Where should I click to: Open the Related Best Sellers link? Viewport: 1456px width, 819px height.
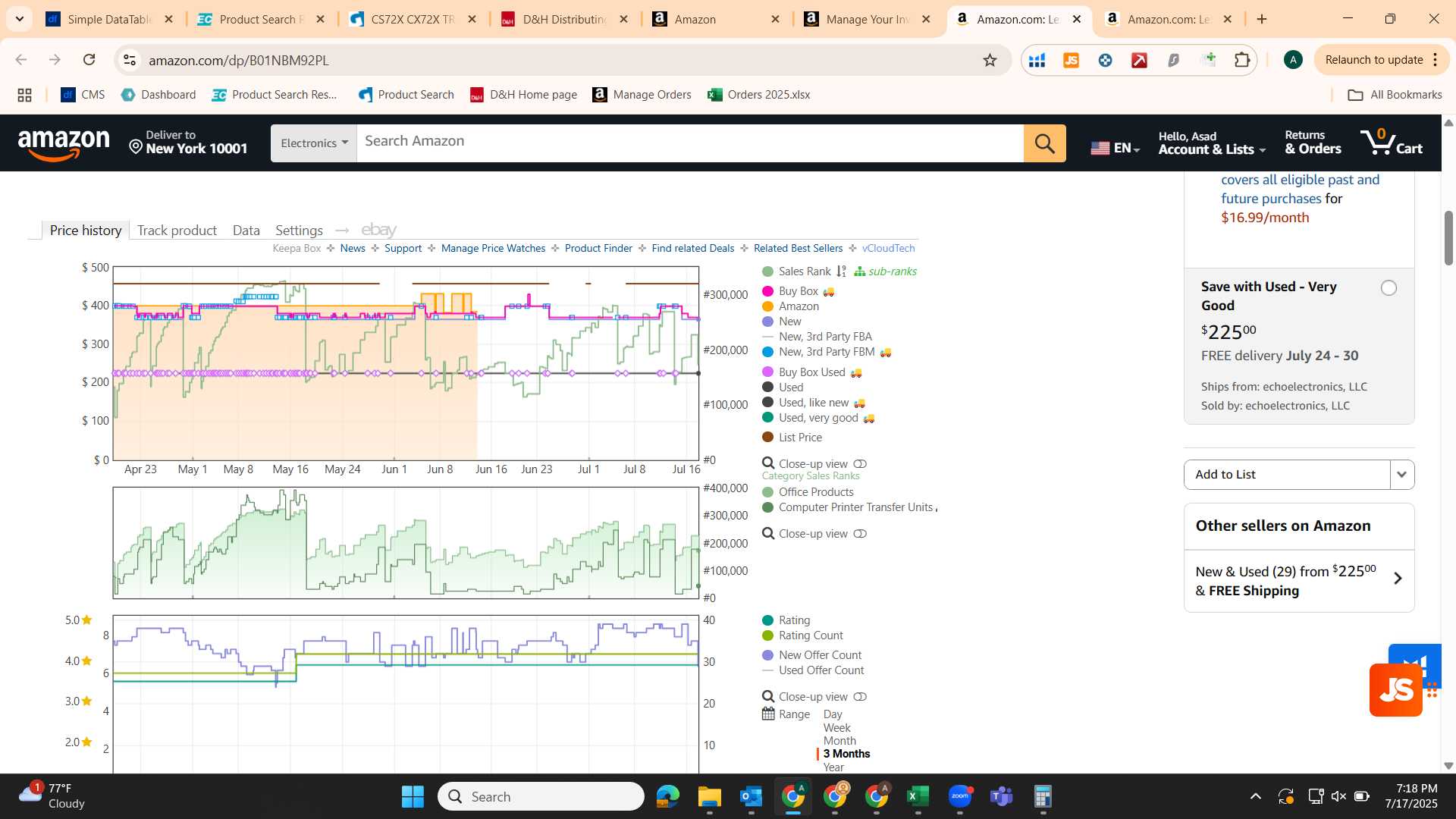coord(798,248)
